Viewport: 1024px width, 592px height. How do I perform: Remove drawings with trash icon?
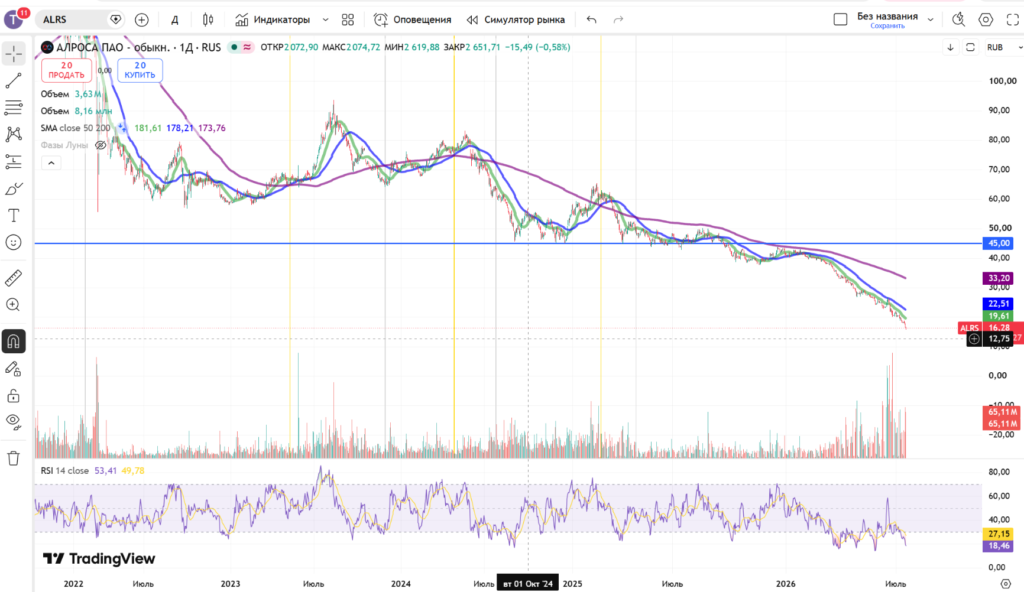coord(14,458)
